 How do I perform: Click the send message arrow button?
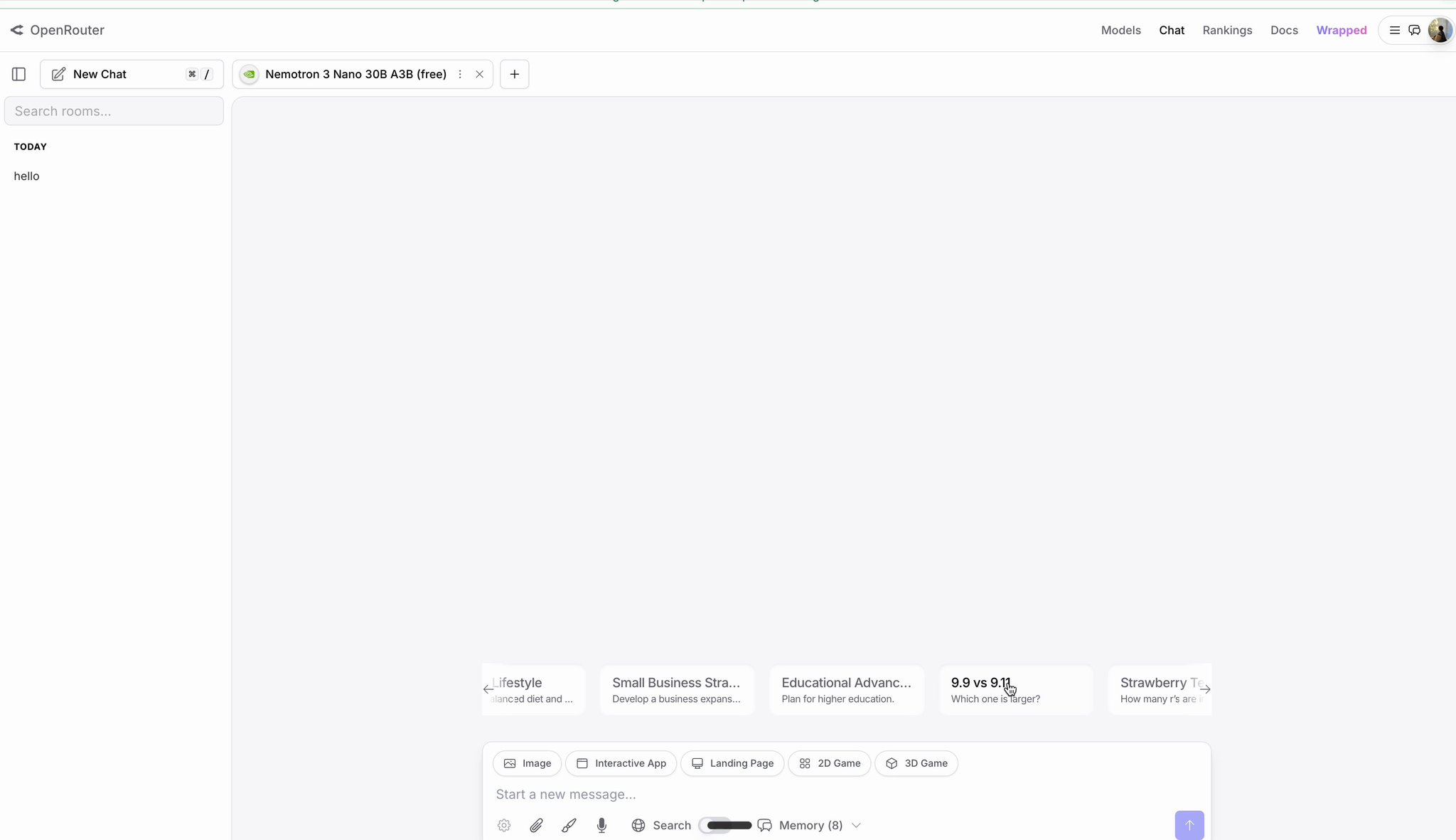1189,825
